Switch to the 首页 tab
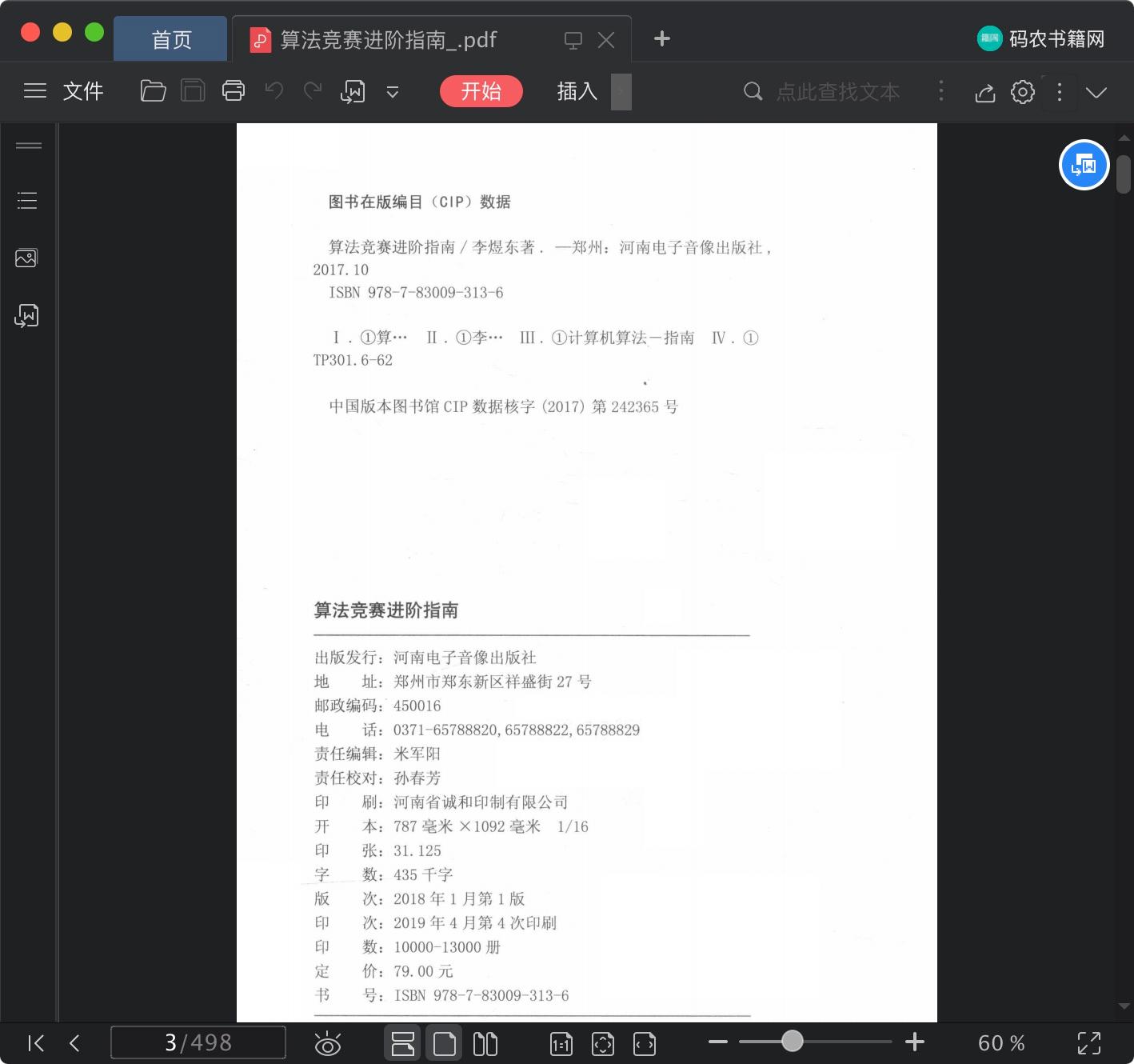Screen dimensions: 1134x1064 [x=171, y=39]
